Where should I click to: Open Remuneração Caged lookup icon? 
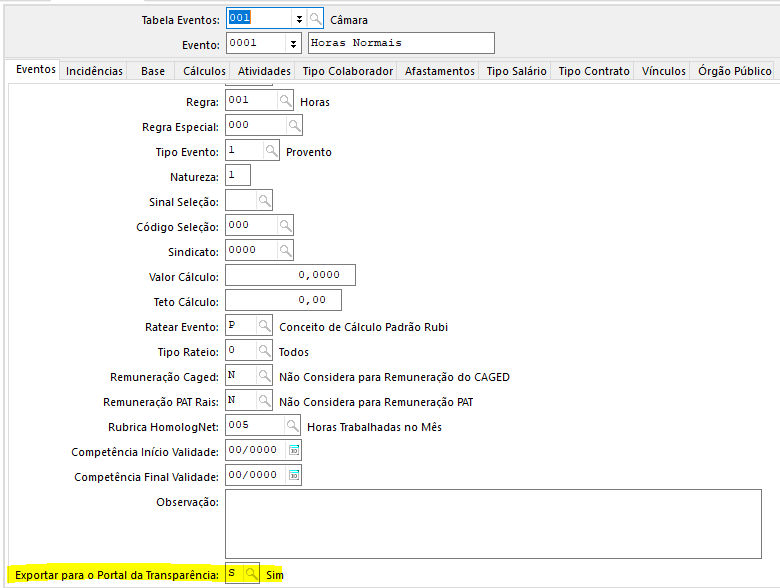(x=264, y=375)
